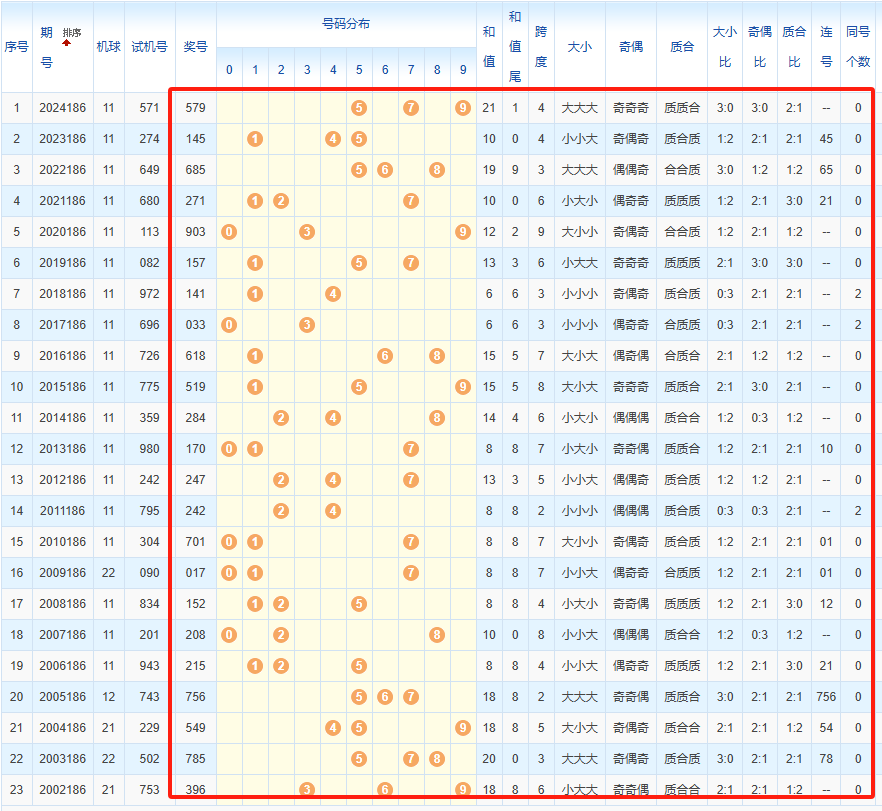Viewport: 882px width, 811px height.
Task: Click issue number 2013186 in the 期号 column
Action: click(63, 449)
